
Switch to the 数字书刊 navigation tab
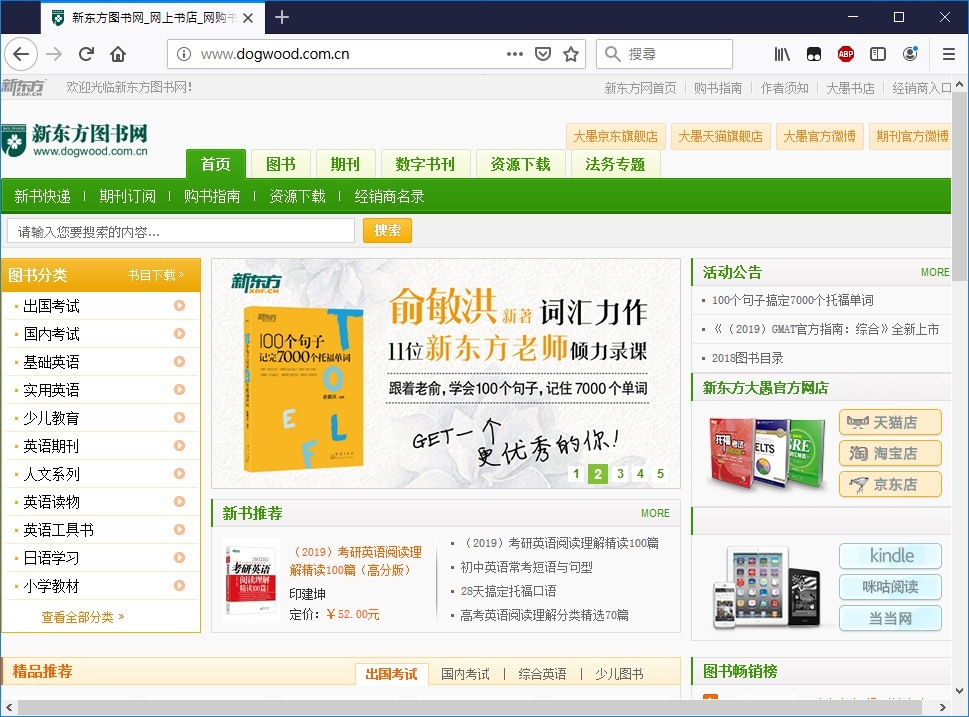424,164
